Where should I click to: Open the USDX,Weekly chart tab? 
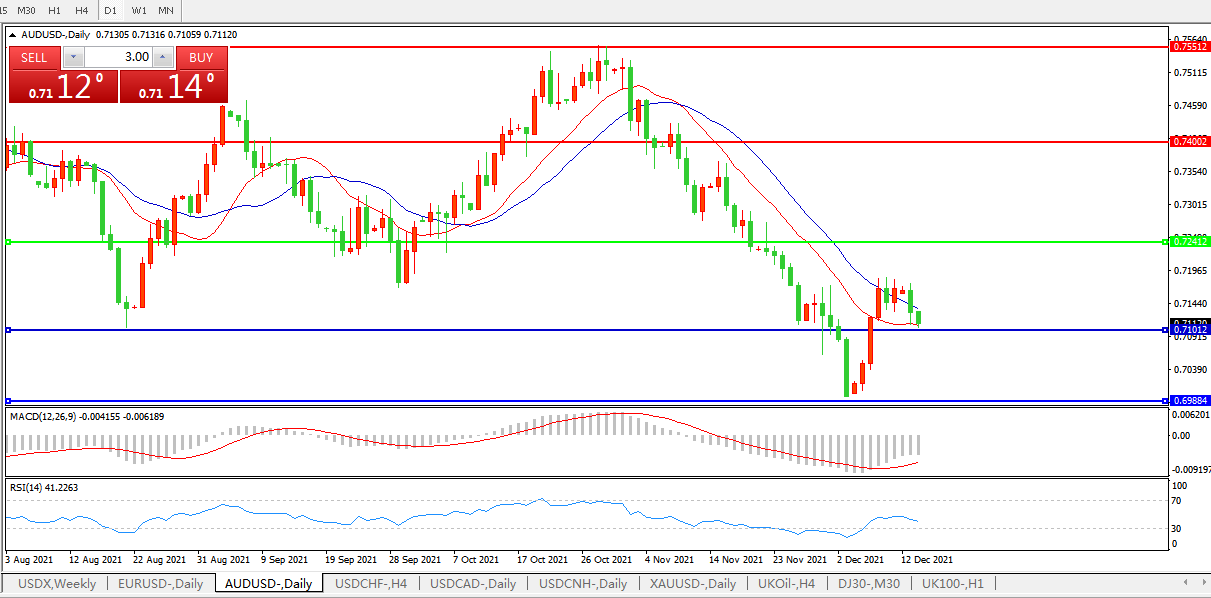point(57,583)
